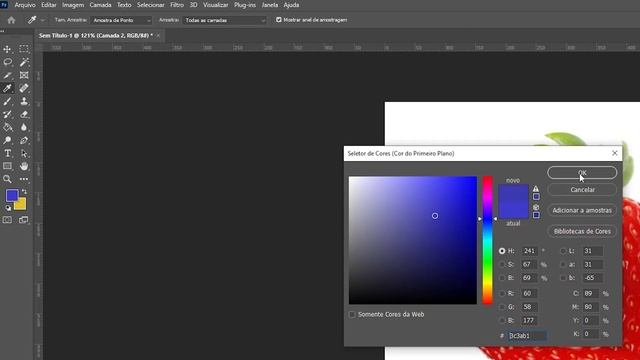Click the R value field showing 60
640x360 pixels.
529,293
